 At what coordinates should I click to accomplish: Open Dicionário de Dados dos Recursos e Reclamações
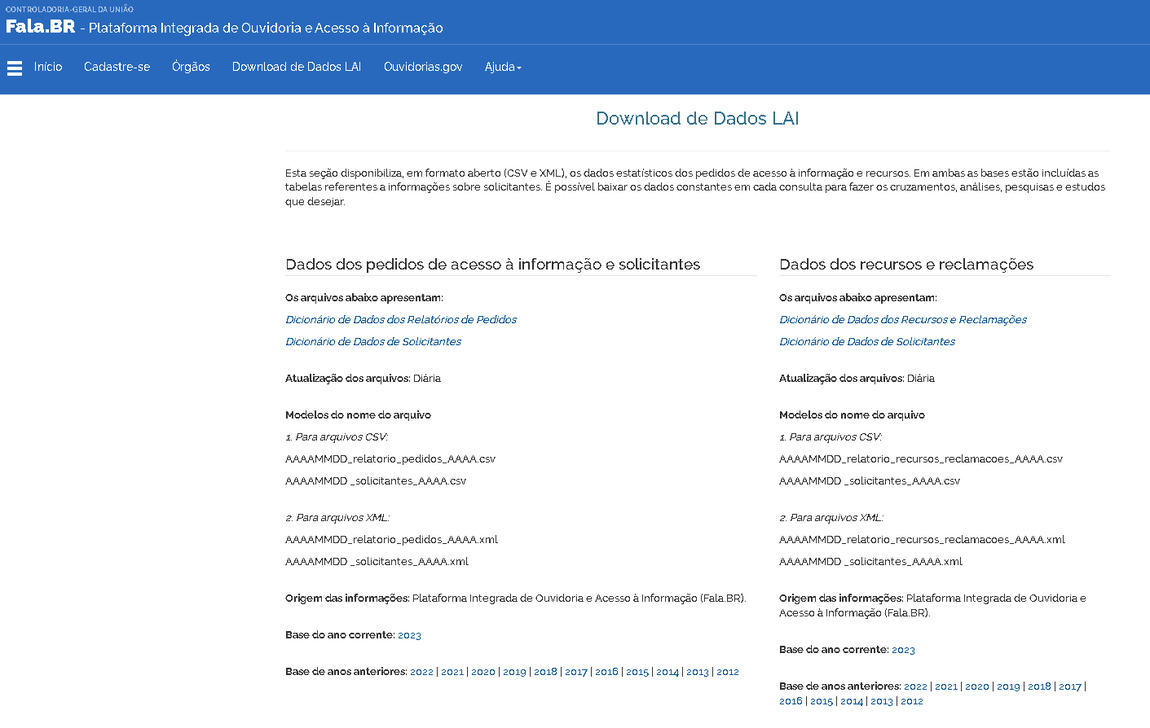[x=902, y=319]
